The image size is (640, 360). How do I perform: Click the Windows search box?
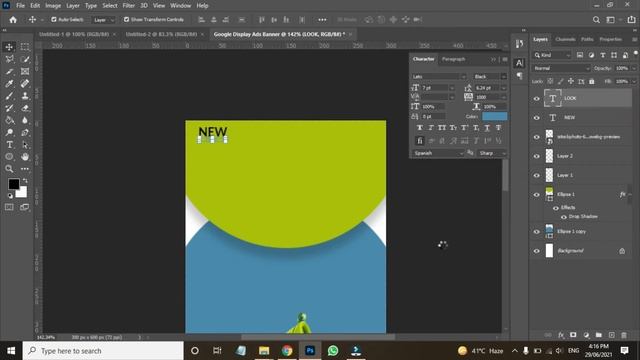(x=103, y=351)
